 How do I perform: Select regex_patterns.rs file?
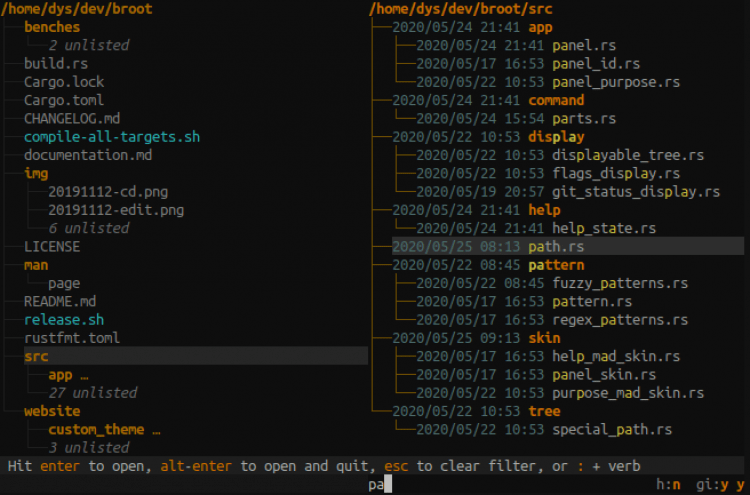pos(620,320)
